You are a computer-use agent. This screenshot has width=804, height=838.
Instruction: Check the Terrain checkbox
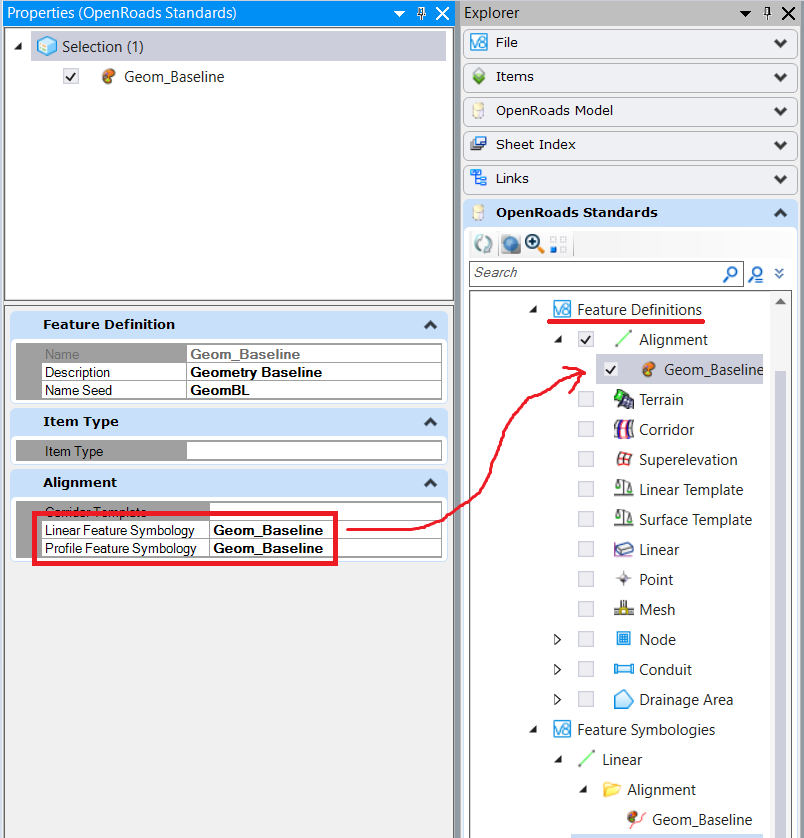(586, 399)
